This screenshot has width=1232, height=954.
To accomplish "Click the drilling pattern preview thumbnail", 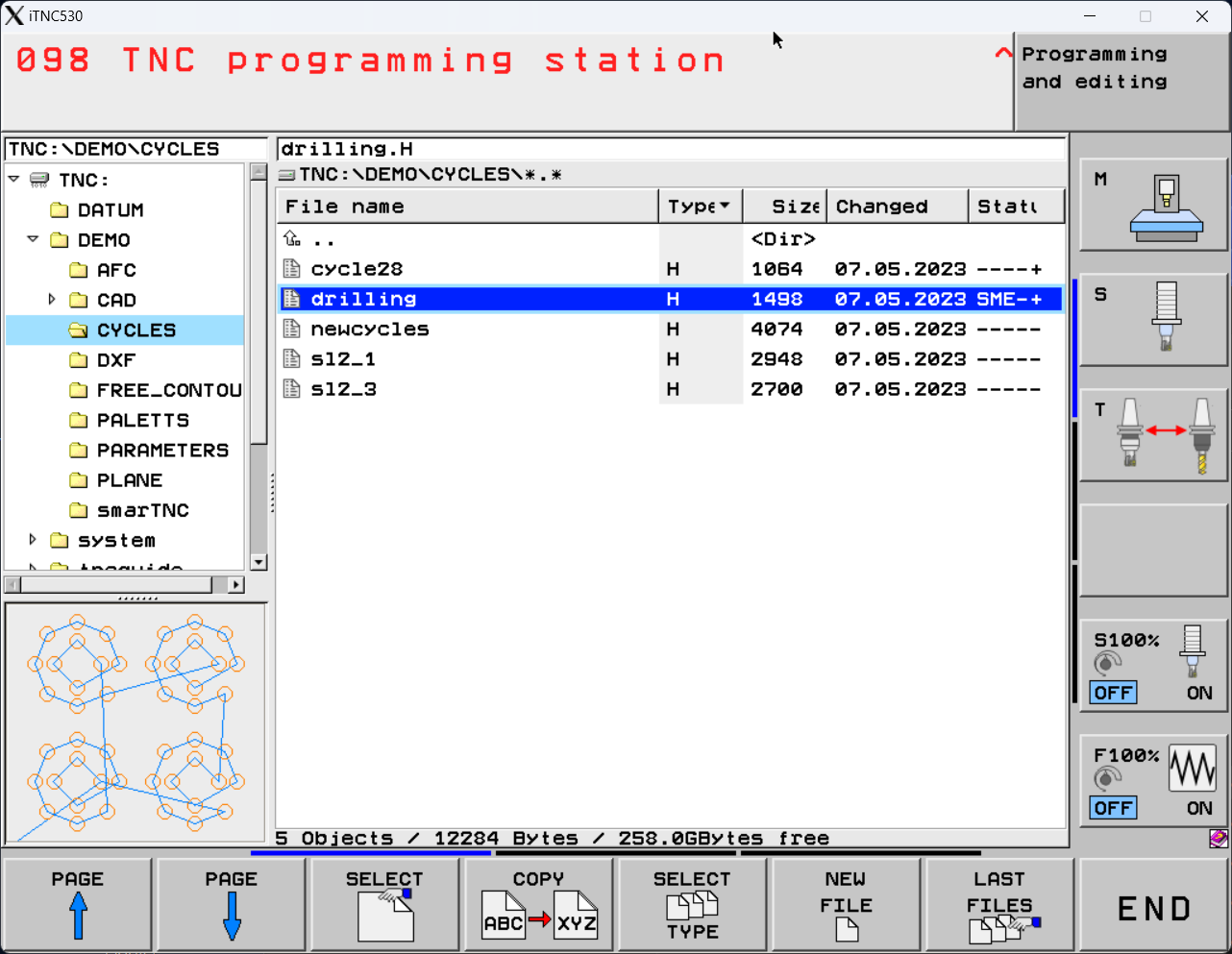I will (136, 723).
